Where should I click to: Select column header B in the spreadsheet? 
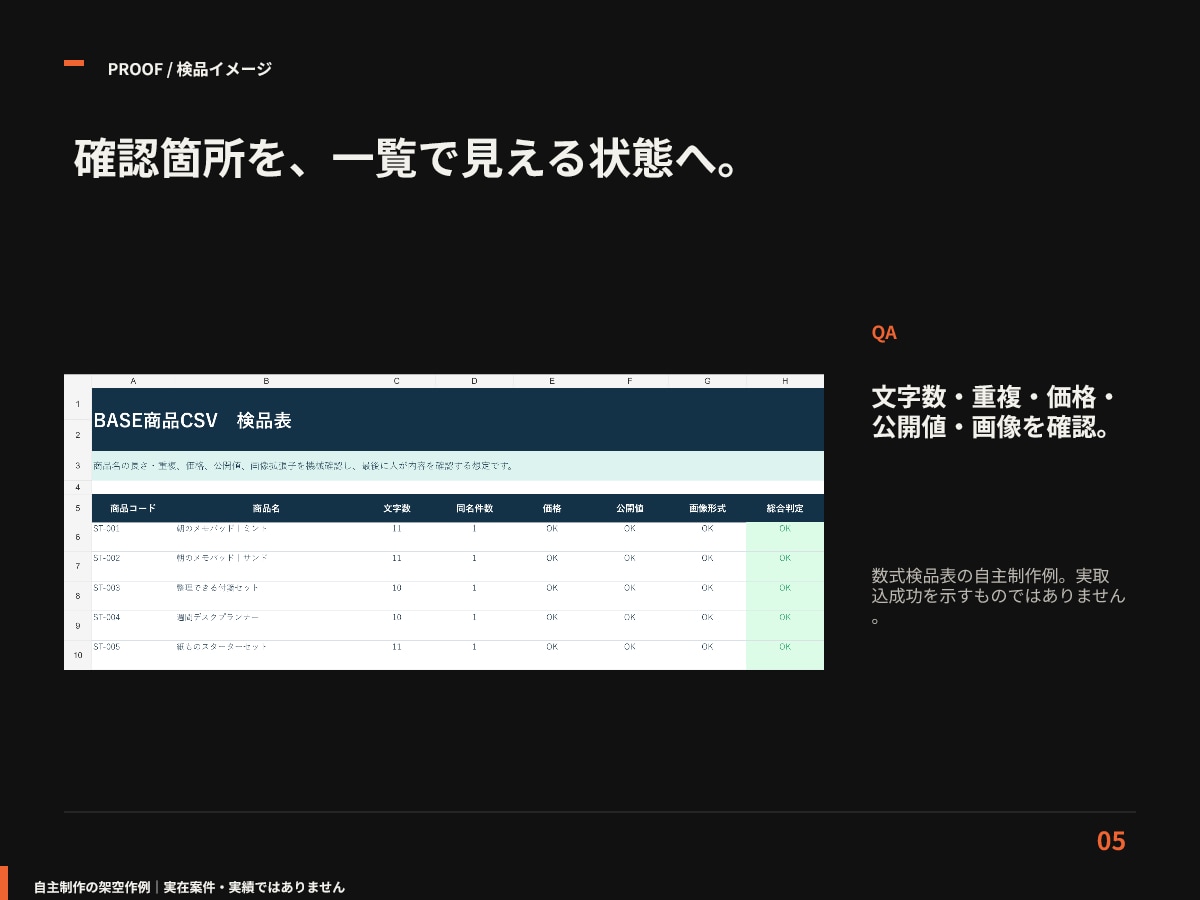point(266,381)
